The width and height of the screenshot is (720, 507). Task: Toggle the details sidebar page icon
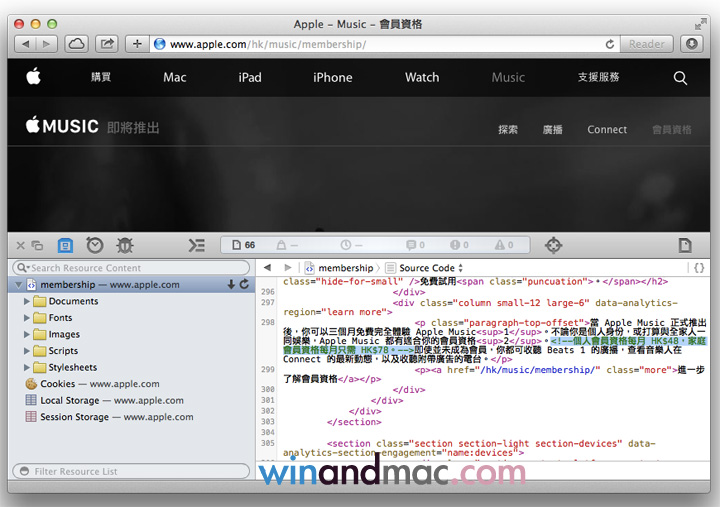[x=685, y=245]
